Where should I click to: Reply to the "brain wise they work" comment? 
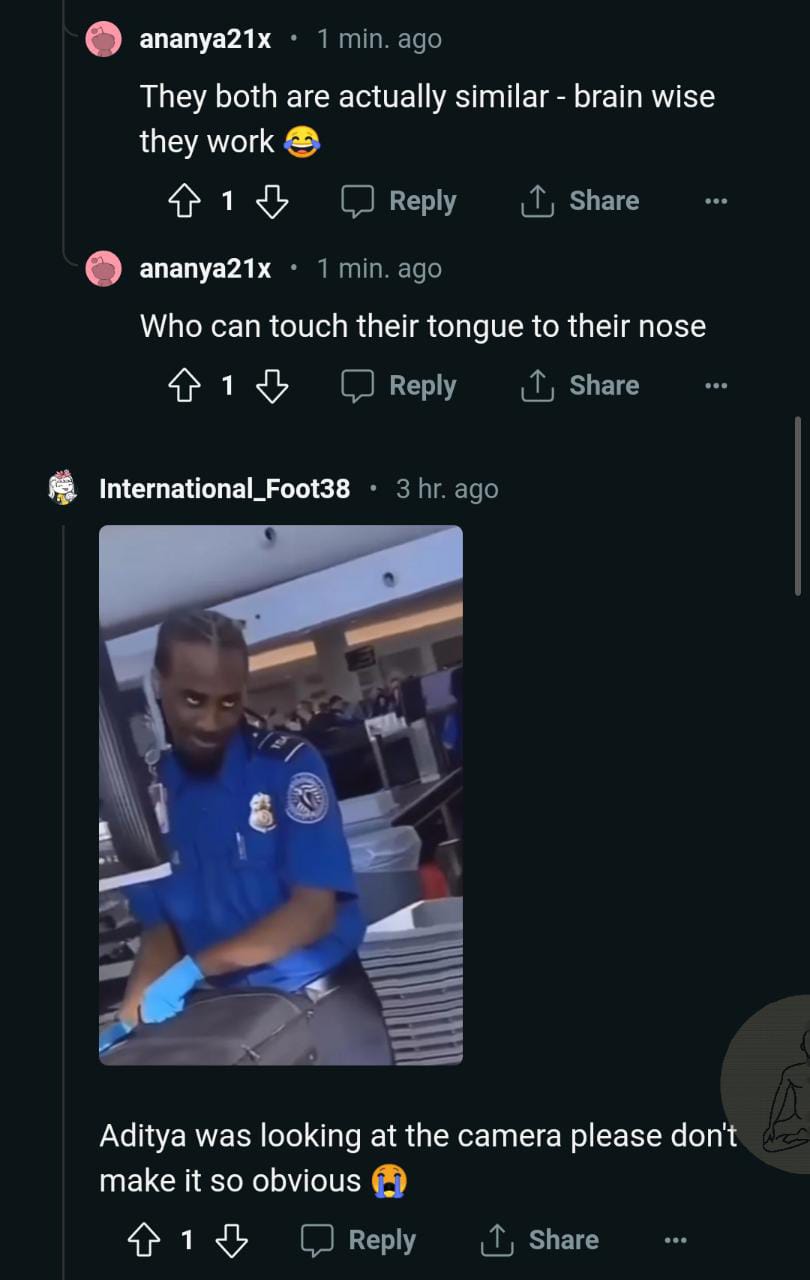pyautogui.click(x=398, y=201)
